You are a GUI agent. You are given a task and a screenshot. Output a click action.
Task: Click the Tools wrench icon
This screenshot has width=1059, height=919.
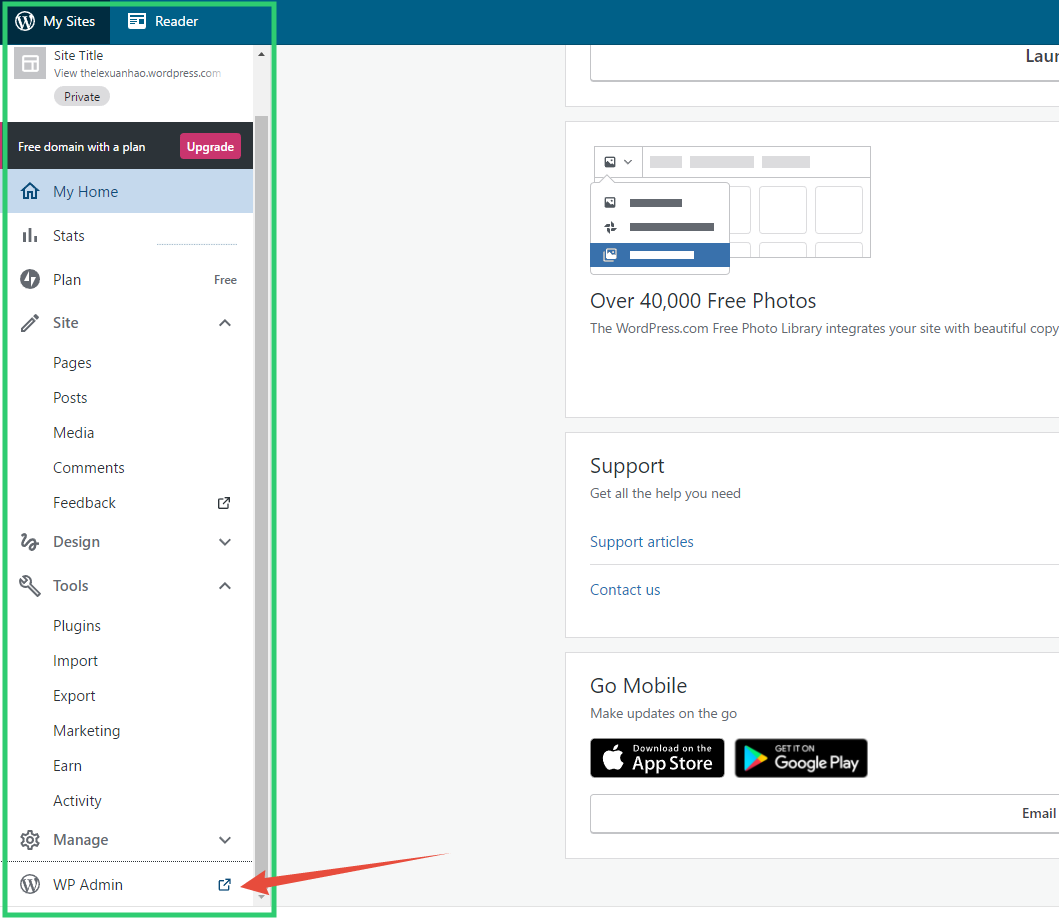tap(30, 585)
